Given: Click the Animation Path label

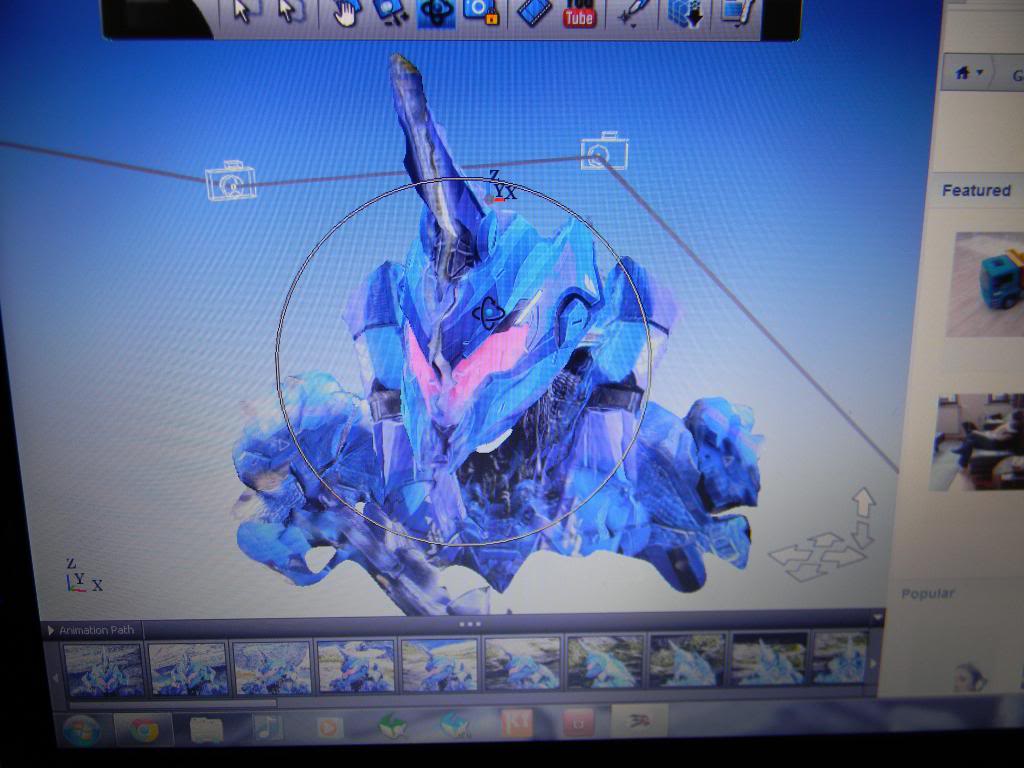Looking at the screenshot, I should [x=97, y=630].
